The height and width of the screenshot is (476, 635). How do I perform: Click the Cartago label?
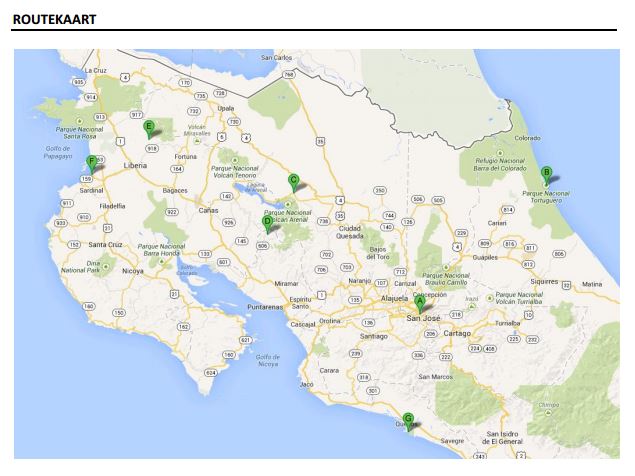click(457, 333)
